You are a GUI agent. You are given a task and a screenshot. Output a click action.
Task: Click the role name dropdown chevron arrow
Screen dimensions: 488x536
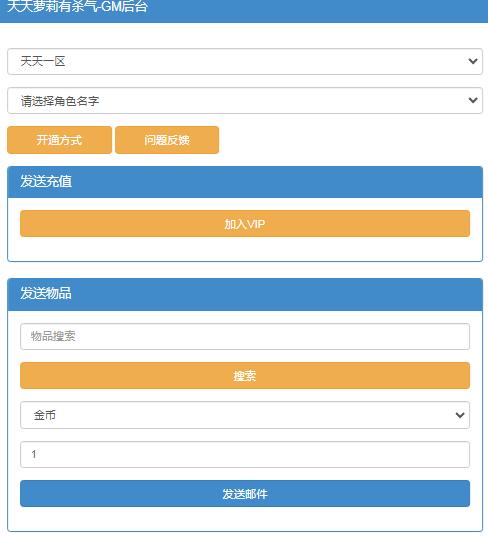tap(473, 100)
